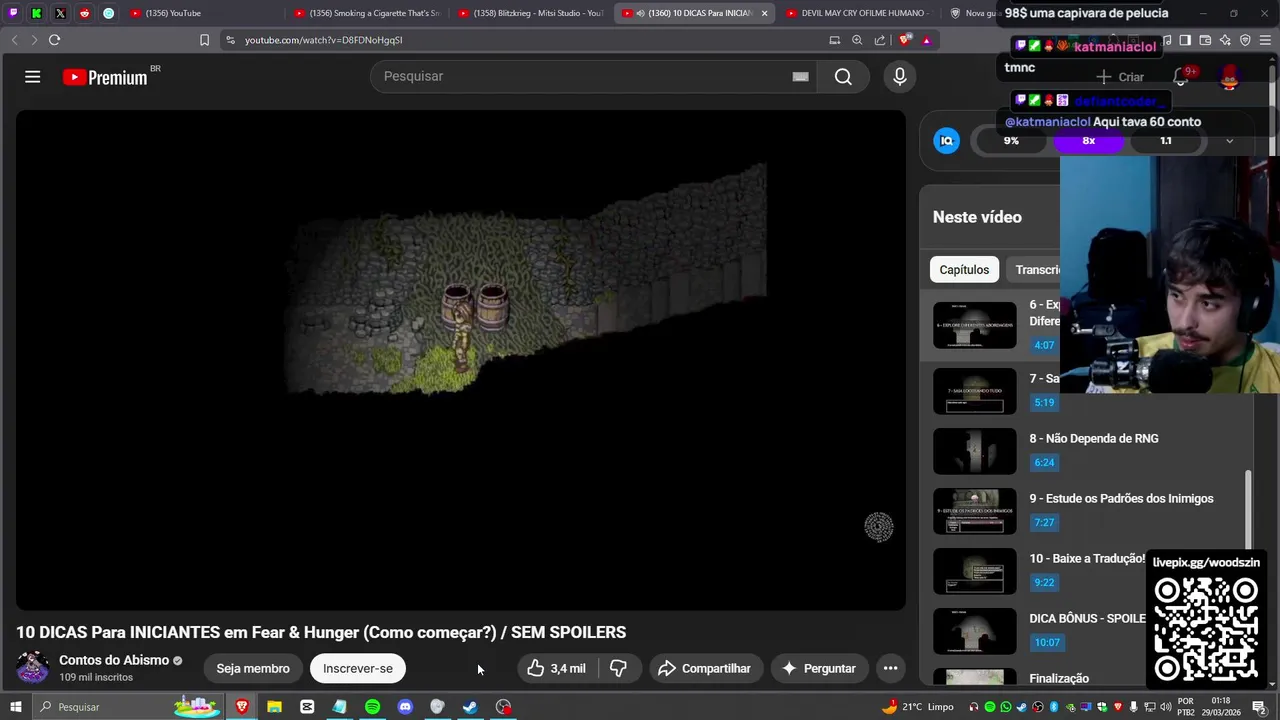The height and width of the screenshot is (720, 1280).
Task: Open the pinned X tab
Action: 61,13
